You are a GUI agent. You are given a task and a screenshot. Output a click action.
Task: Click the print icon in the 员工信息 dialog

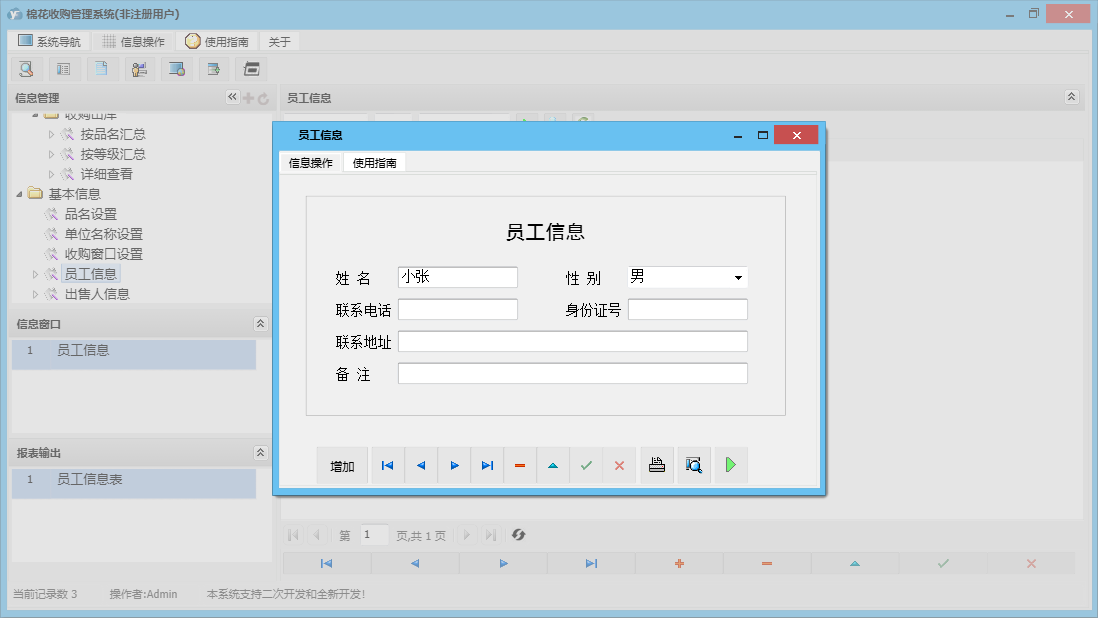(656, 465)
